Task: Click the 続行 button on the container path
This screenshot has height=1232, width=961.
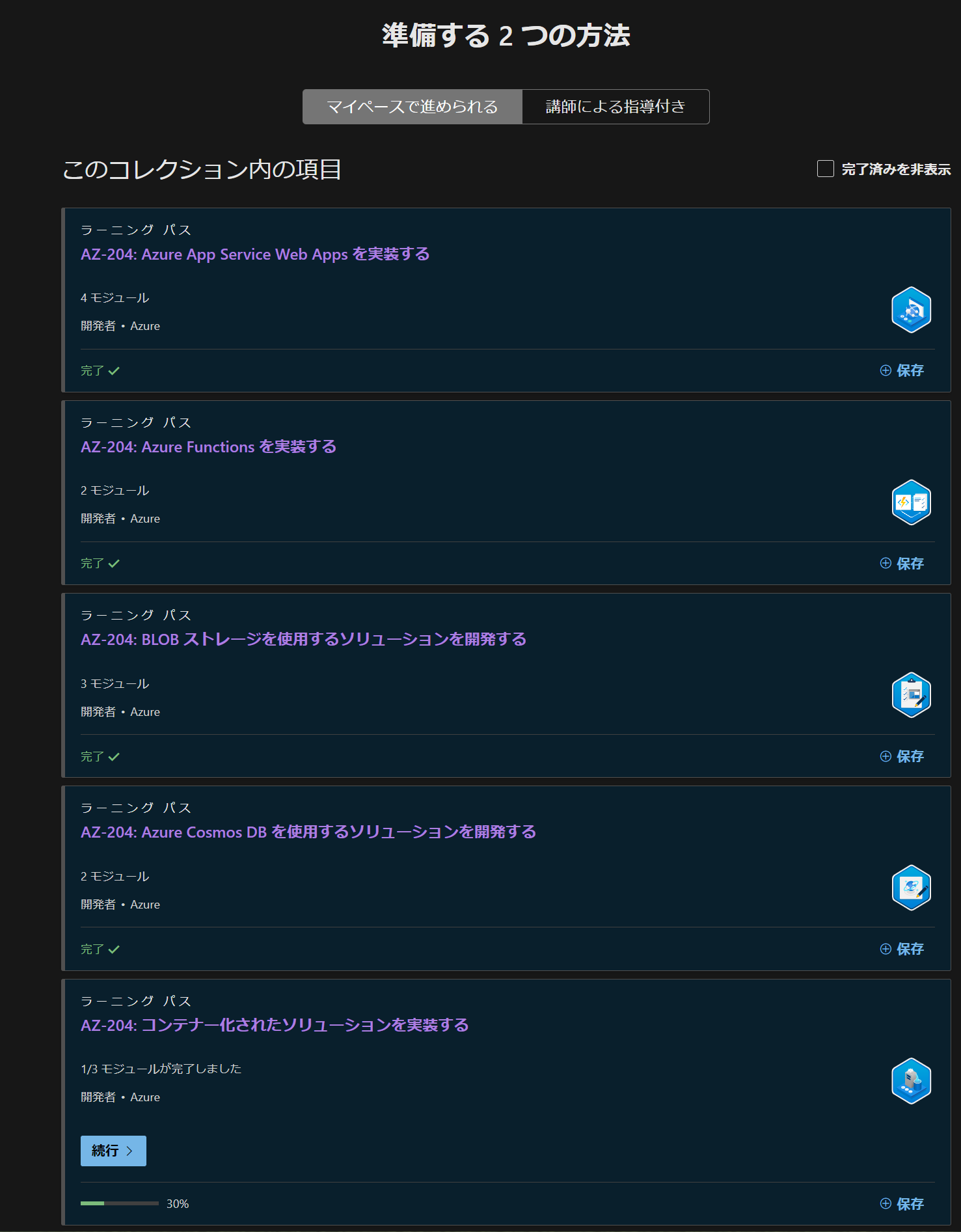Action: (x=113, y=1151)
